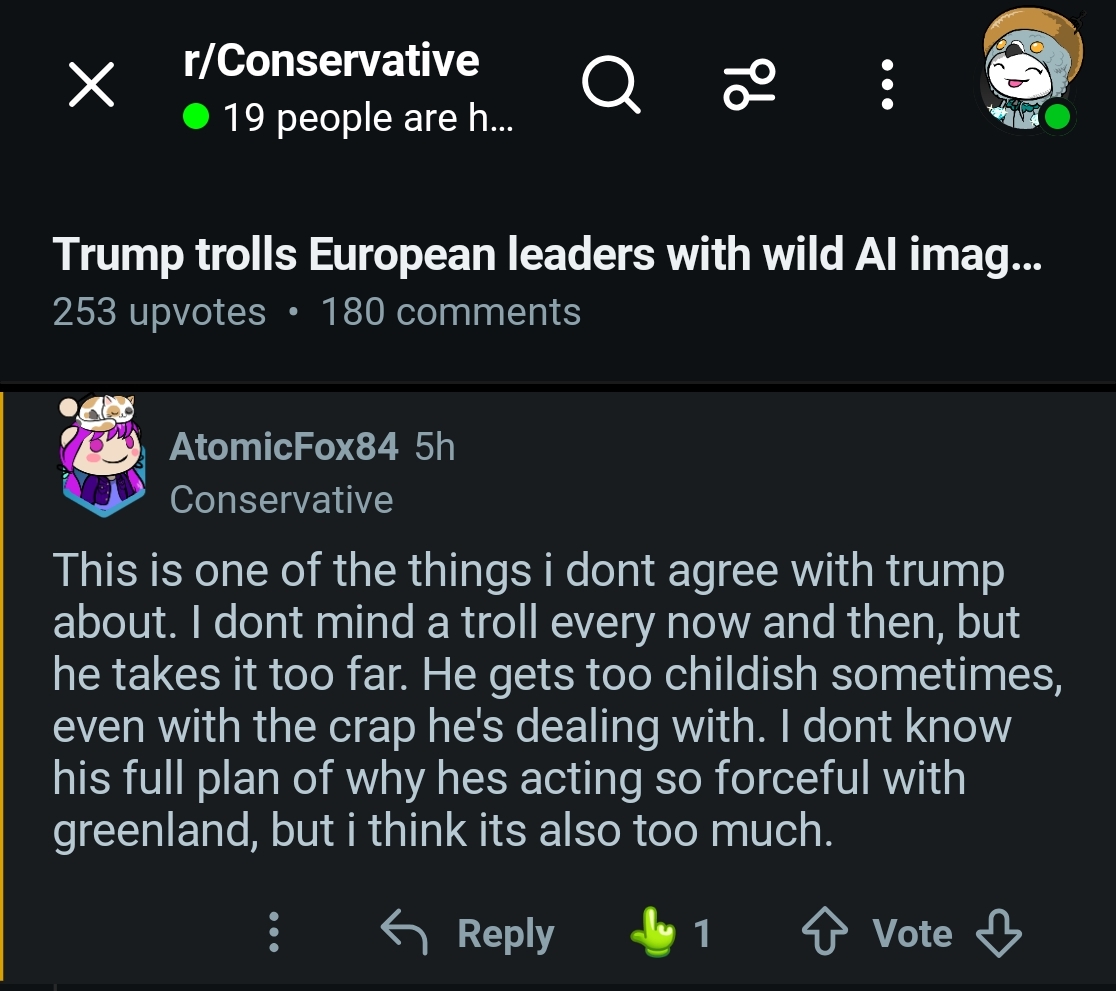This screenshot has height=991, width=1116.
Task: Open search with the magnifier icon
Action: point(610,84)
